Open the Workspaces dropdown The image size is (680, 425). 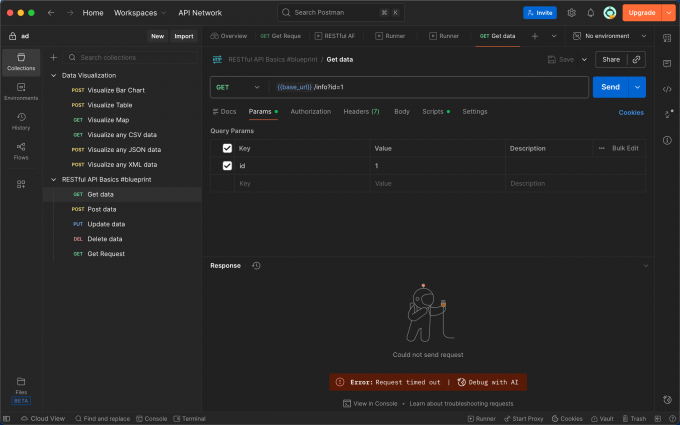point(140,13)
